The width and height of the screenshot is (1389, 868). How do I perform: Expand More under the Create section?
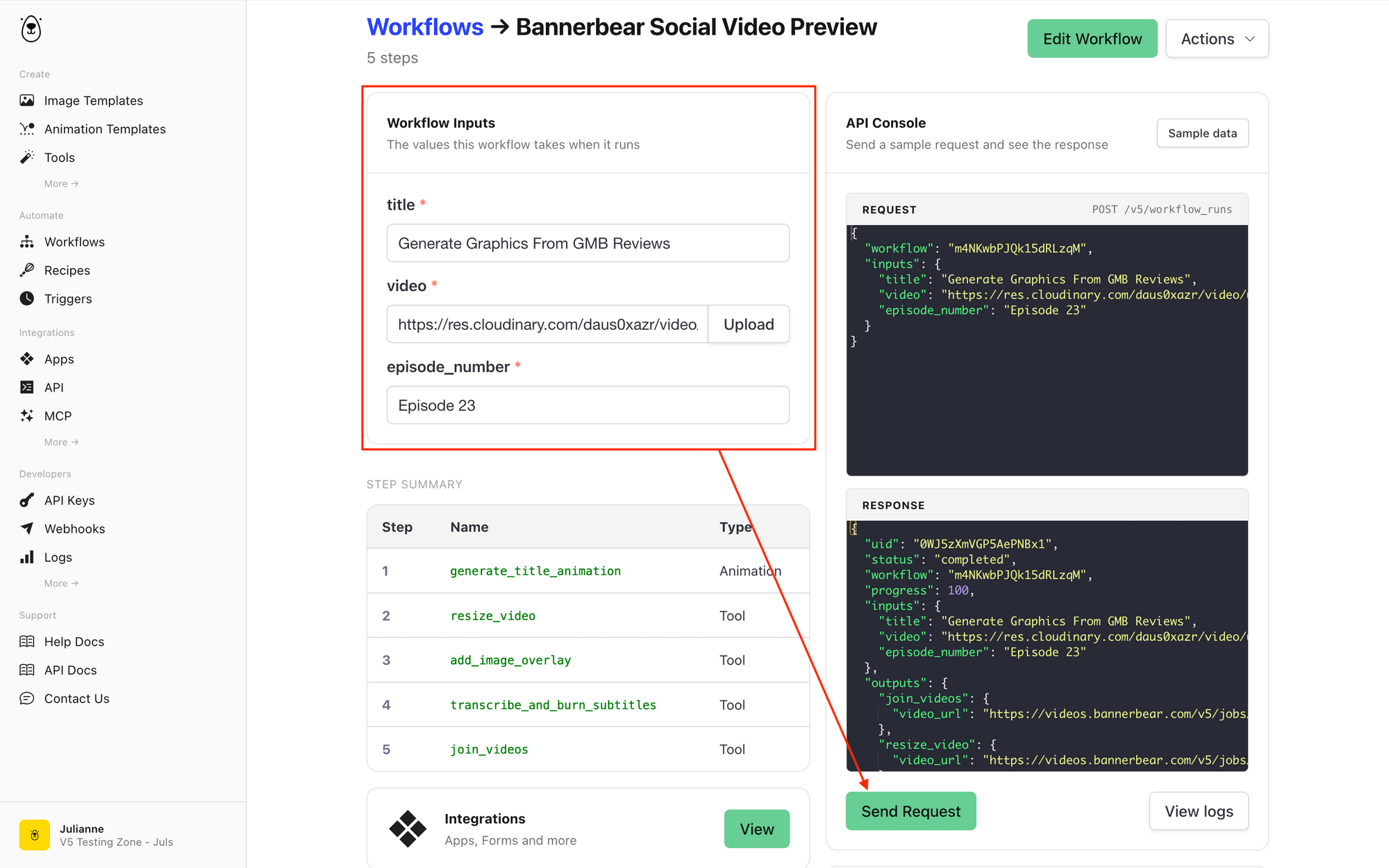click(61, 184)
